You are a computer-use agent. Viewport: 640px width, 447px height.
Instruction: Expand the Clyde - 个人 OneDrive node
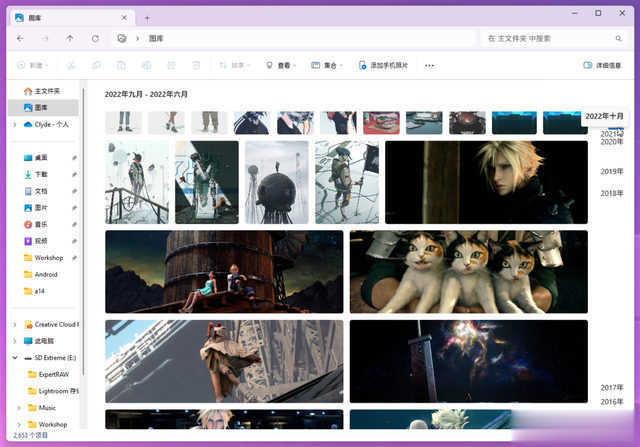click(15, 125)
